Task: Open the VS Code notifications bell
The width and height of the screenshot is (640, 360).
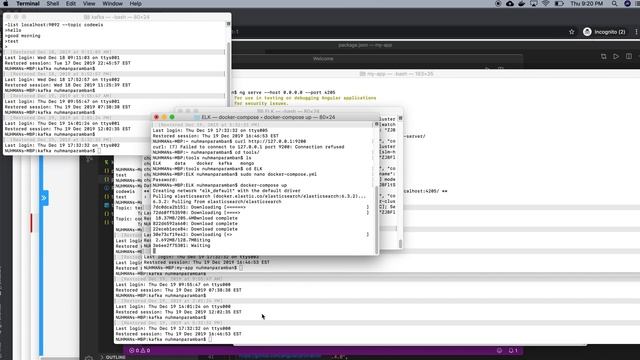Action: click(513, 350)
